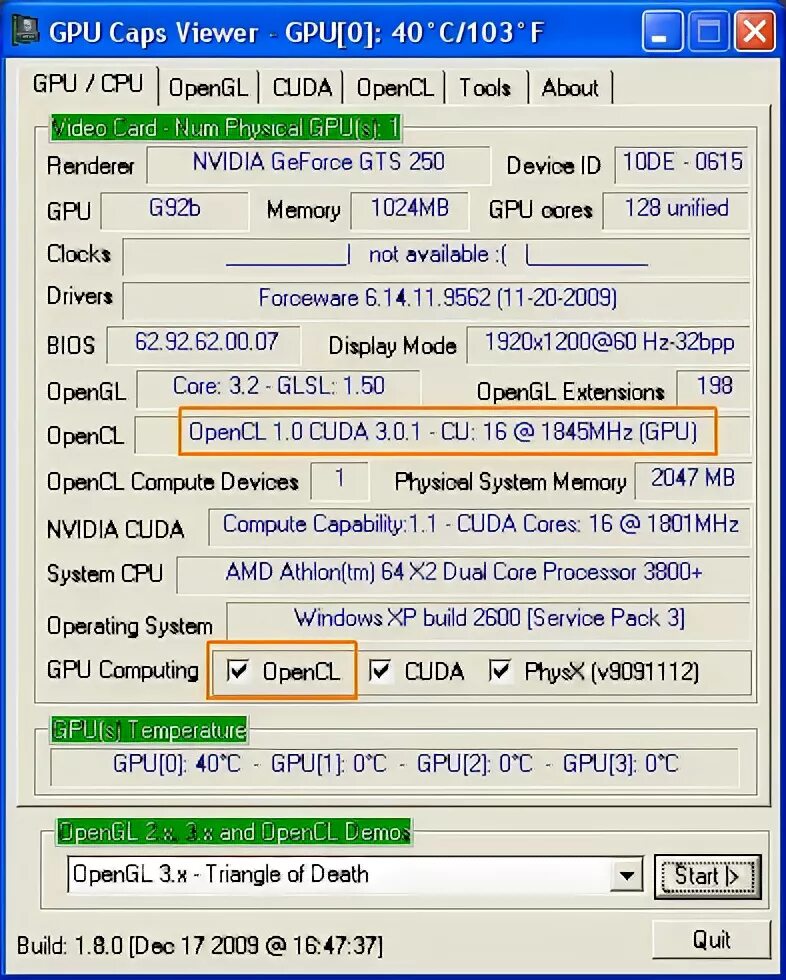Click the Quit button
This screenshot has height=980, width=786.
pyautogui.click(x=712, y=939)
